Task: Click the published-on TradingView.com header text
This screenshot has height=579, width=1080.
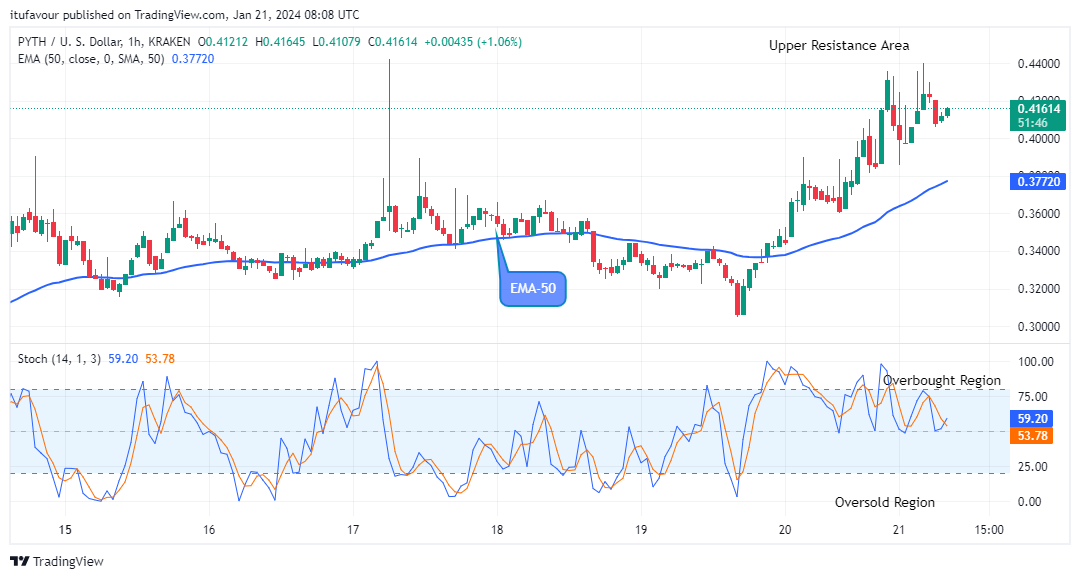Action: [185, 14]
